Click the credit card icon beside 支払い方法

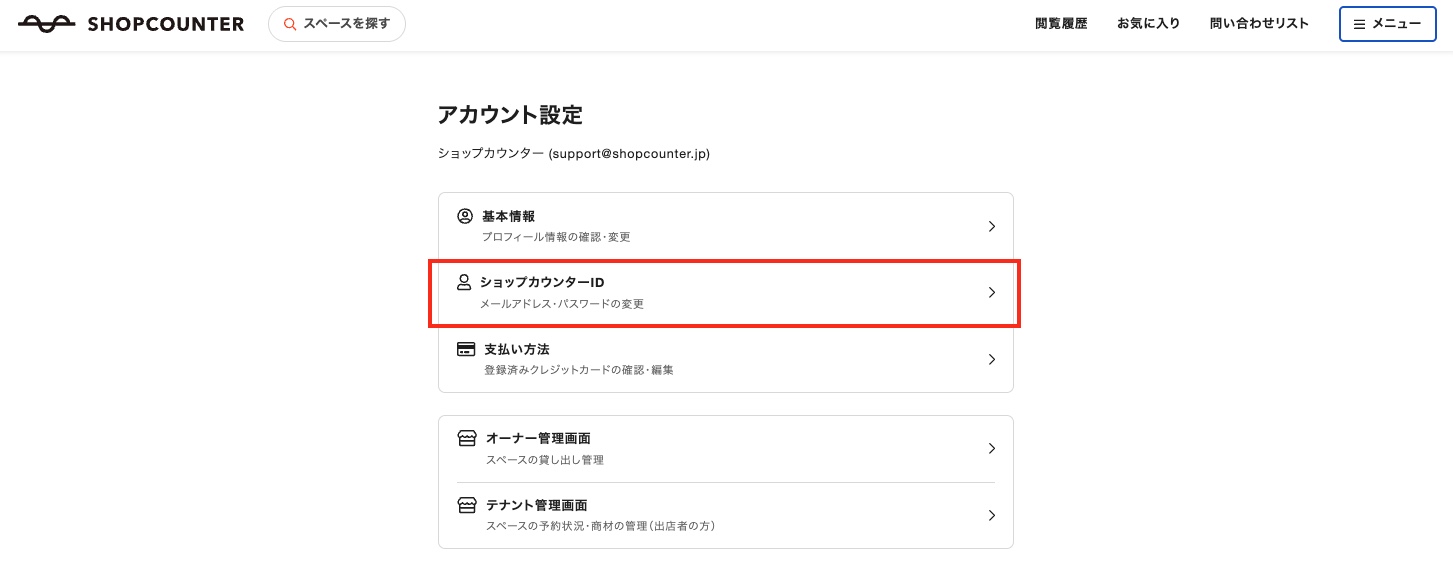click(x=466, y=349)
